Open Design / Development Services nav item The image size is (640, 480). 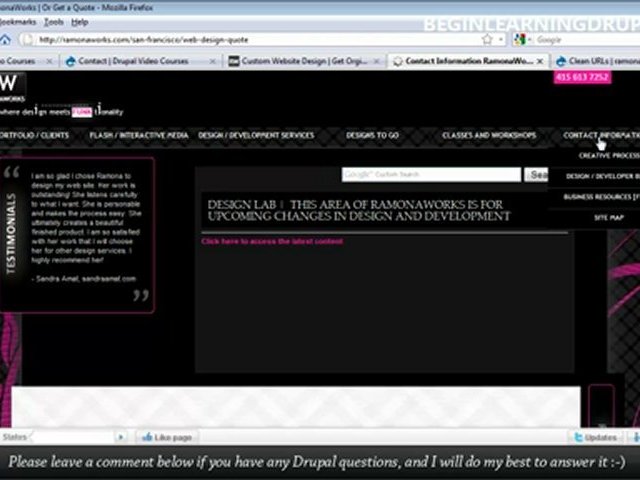pyautogui.click(x=256, y=135)
